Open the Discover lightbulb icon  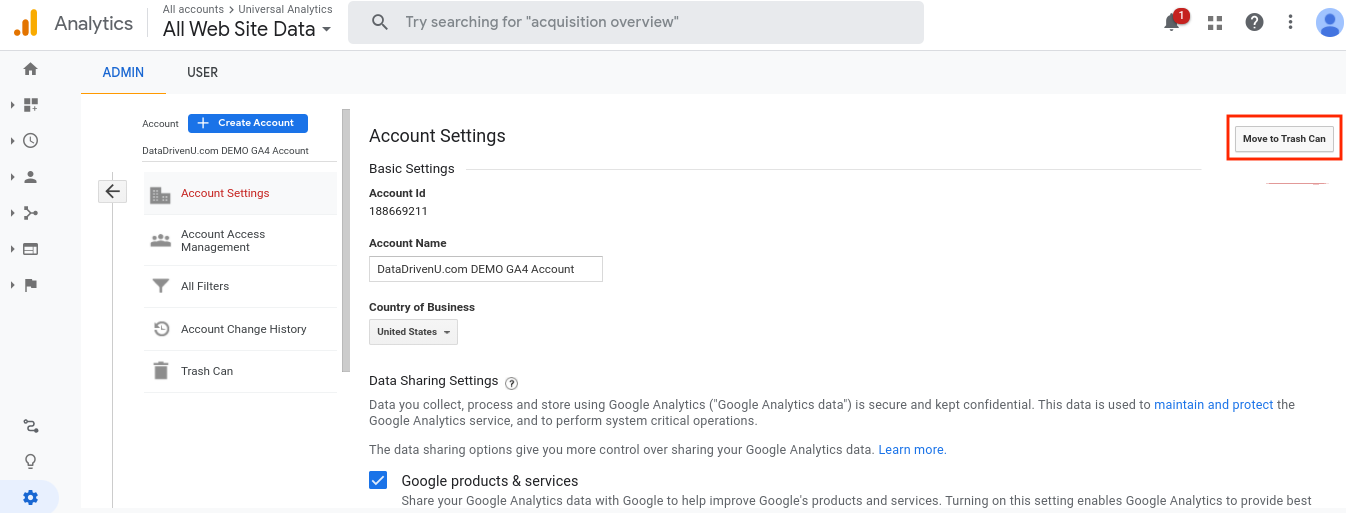tap(30, 462)
